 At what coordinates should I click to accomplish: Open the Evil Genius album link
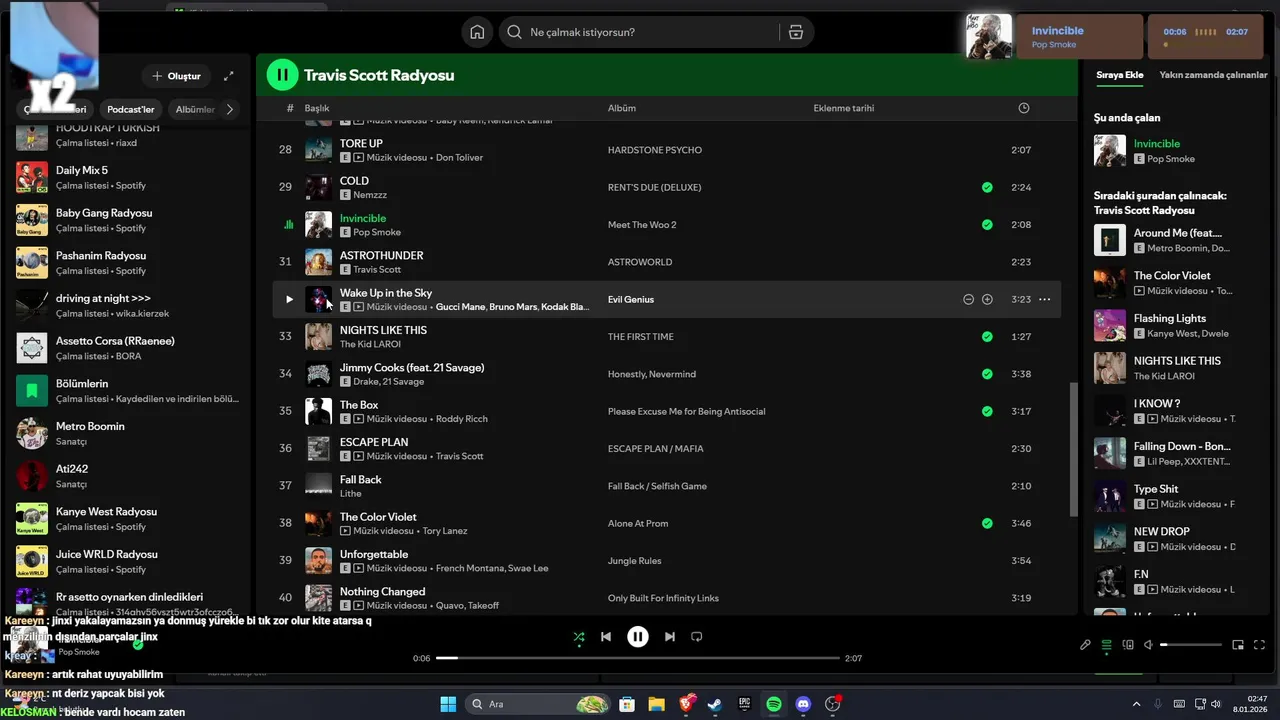(630, 299)
